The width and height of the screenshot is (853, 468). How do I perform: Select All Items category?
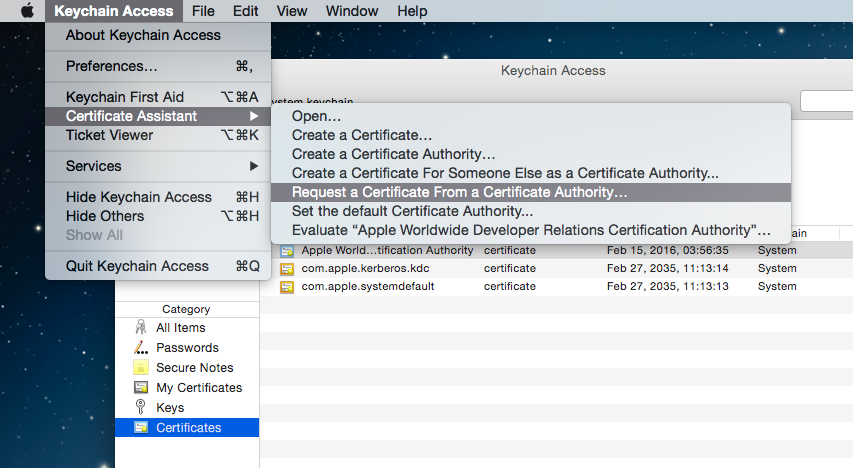pos(187,328)
